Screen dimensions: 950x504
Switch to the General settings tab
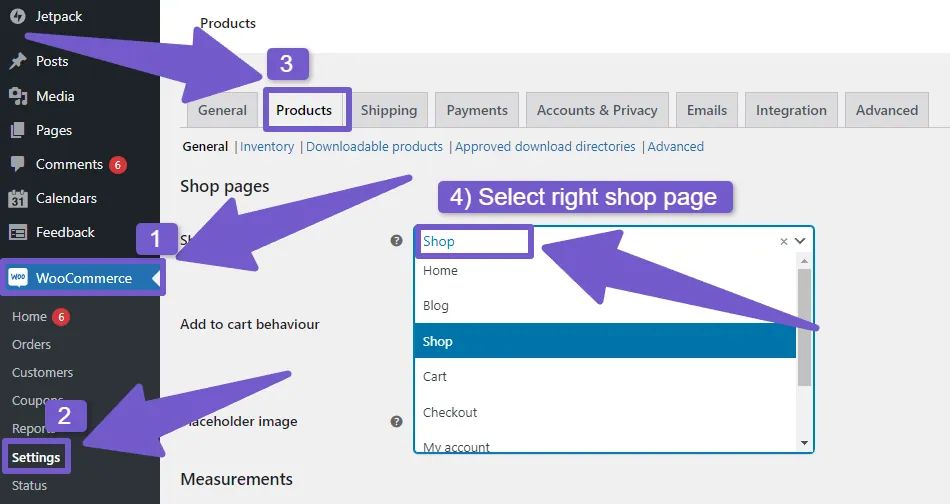(x=222, y=110)
